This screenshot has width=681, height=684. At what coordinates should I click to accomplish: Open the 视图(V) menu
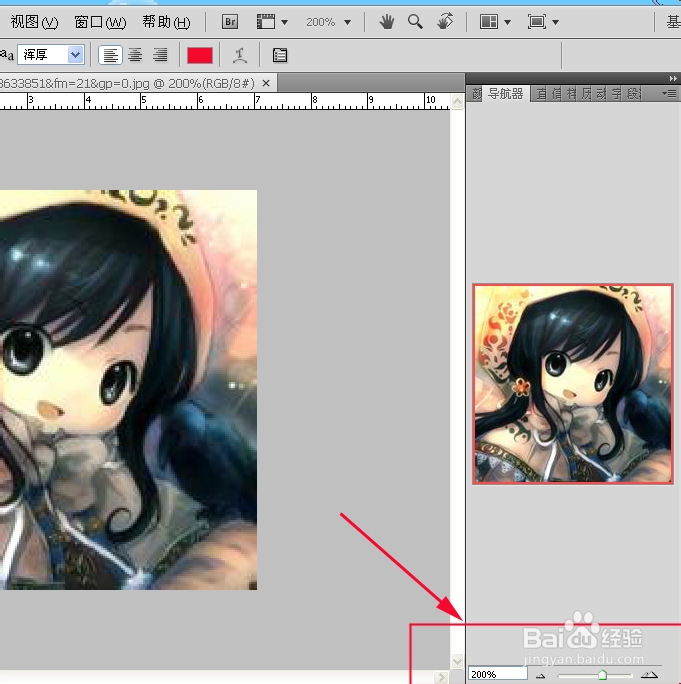[x=34, y=22]
